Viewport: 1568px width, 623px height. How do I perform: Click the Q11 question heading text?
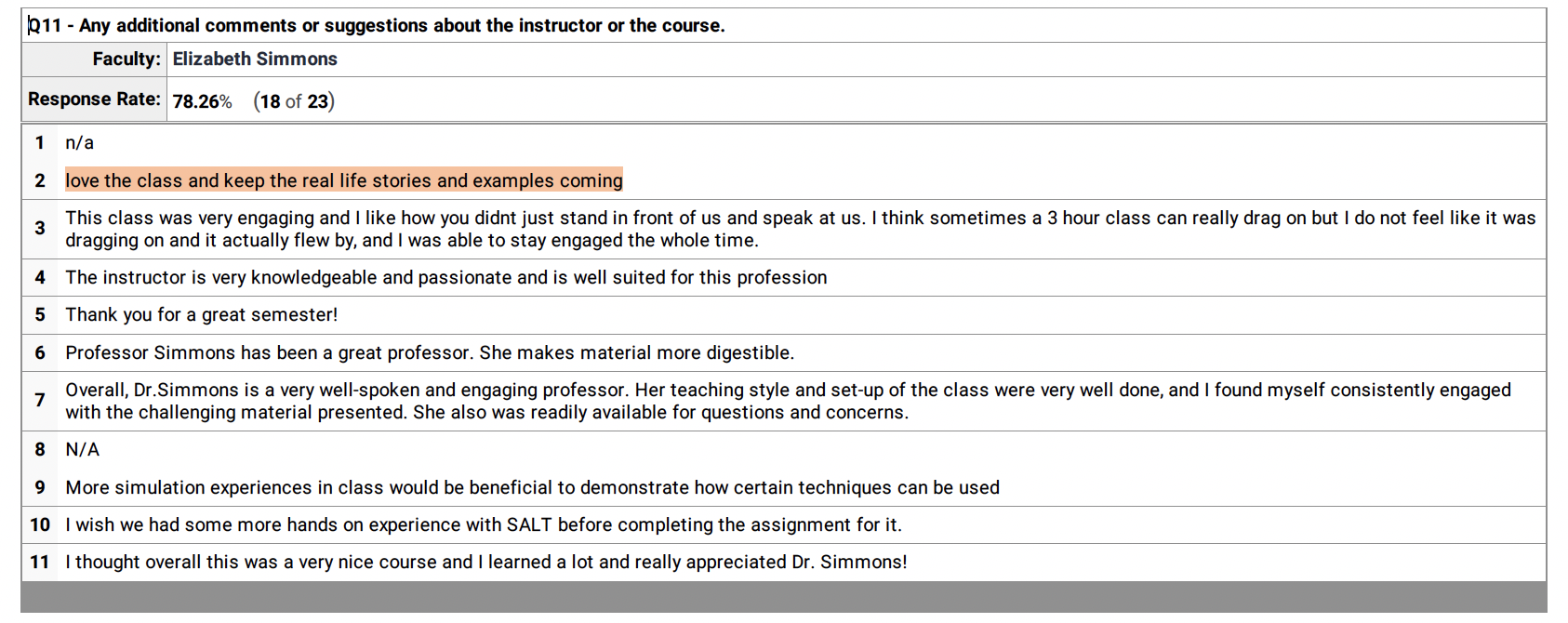377,26
